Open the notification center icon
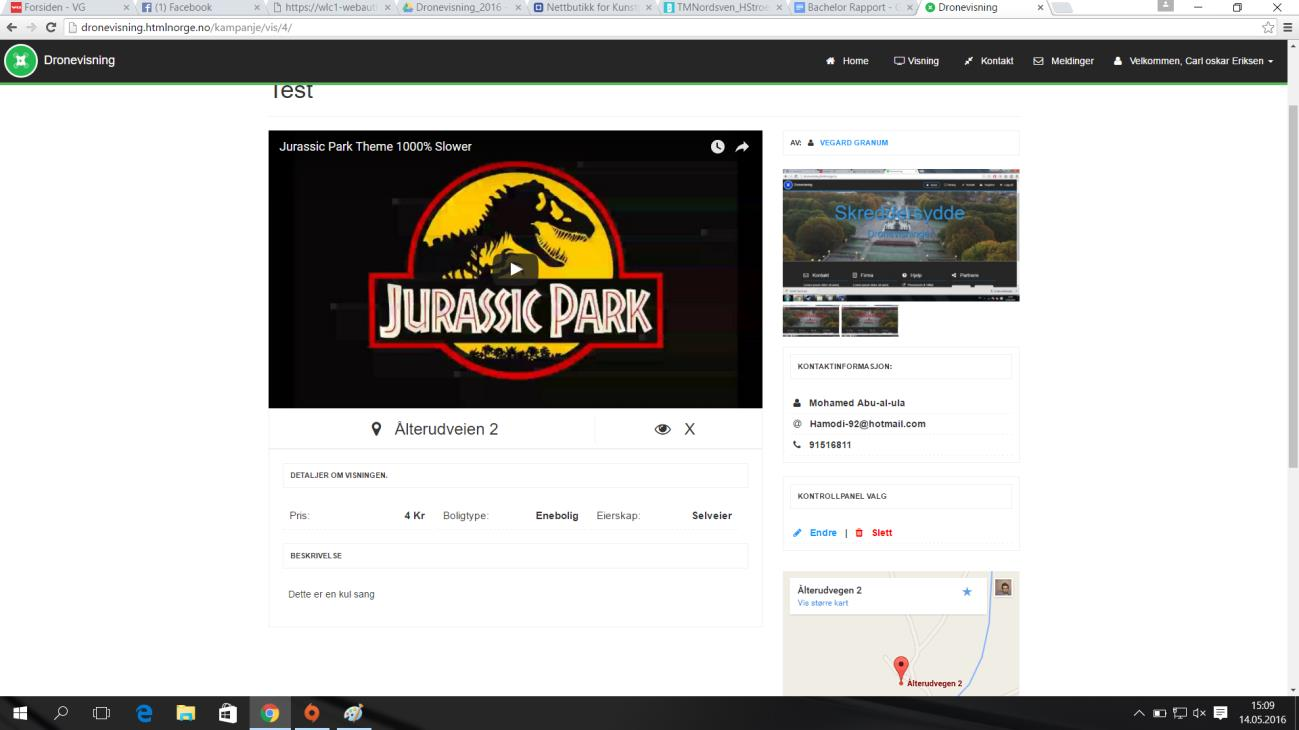Image resolution: width=1299 pixels, height=730 pixels. [x=1220, y=713]
